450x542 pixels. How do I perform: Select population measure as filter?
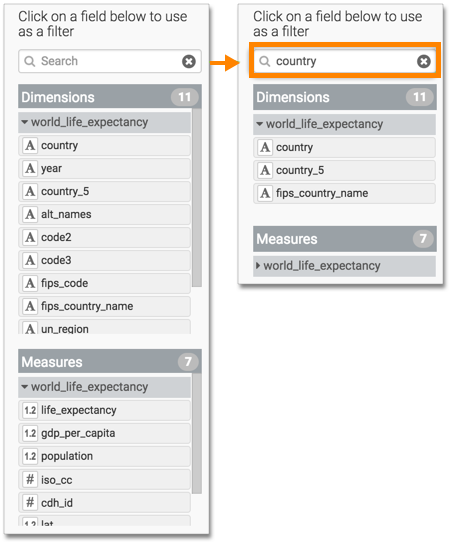coord(104,456)
